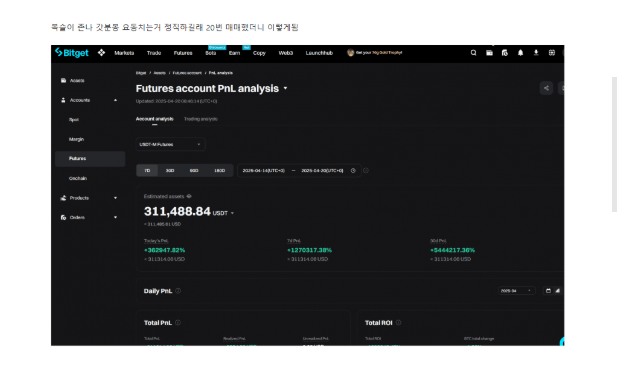Collapse the Accounts sidebar section
The image size is (617, 366).
[115, 100]
